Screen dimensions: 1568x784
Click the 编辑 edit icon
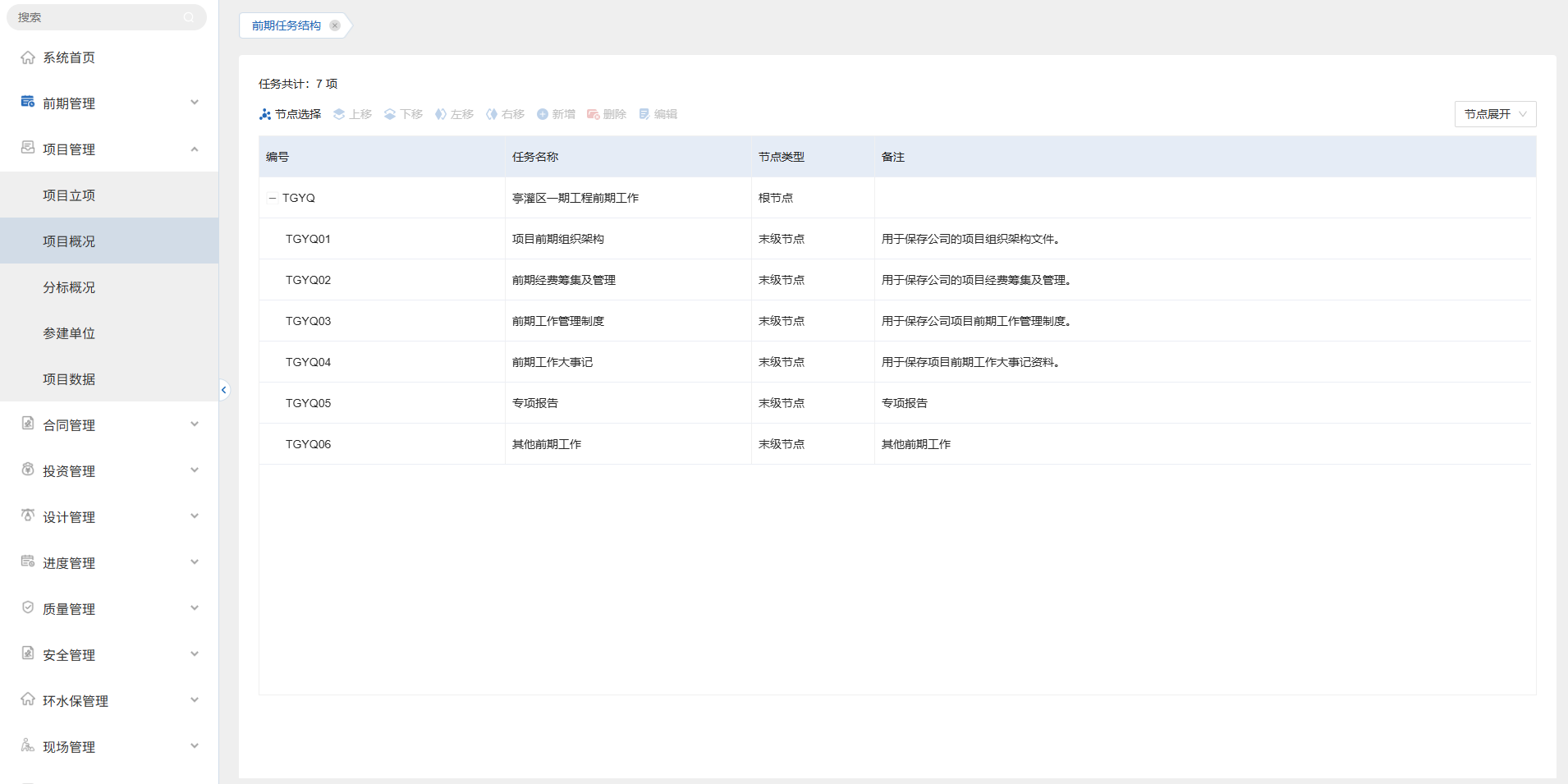click(x=644, y=114)
